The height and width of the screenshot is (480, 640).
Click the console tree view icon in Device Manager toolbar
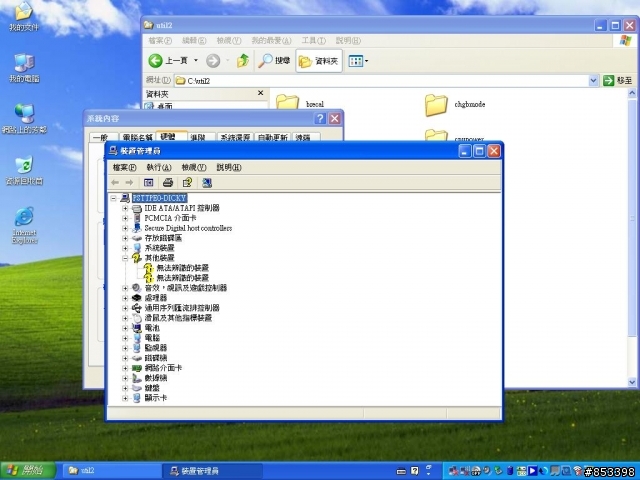coord(149,182)
